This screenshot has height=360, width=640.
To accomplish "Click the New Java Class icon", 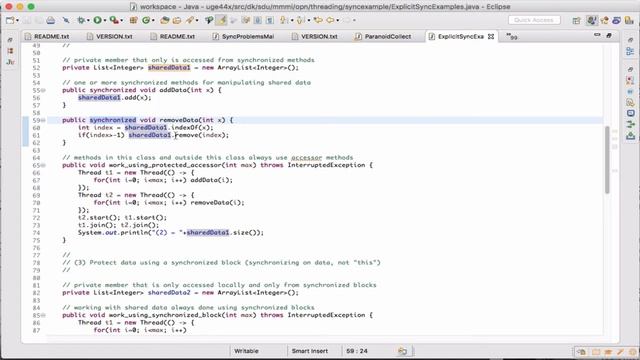I will (x=146, y=20).
